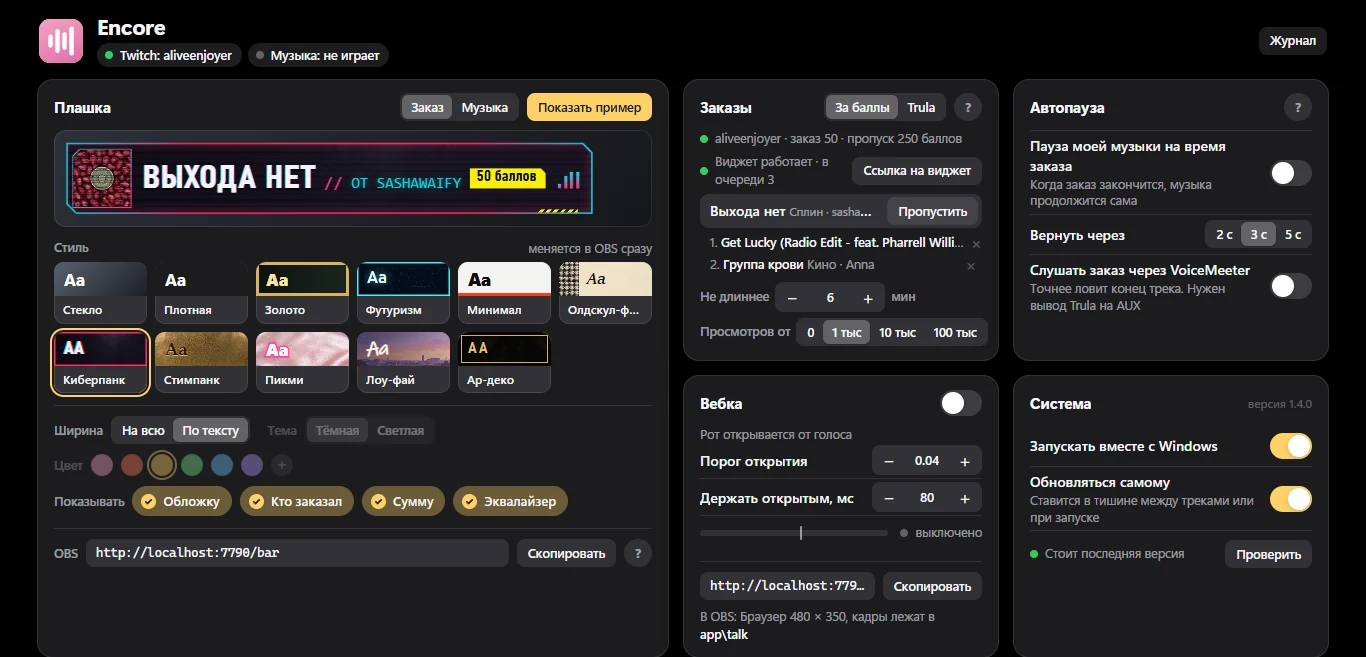Click the Ссылка на виджет button
This screenshot has width=1366, height=657.
pyautogui.click(x=917, y=171)
